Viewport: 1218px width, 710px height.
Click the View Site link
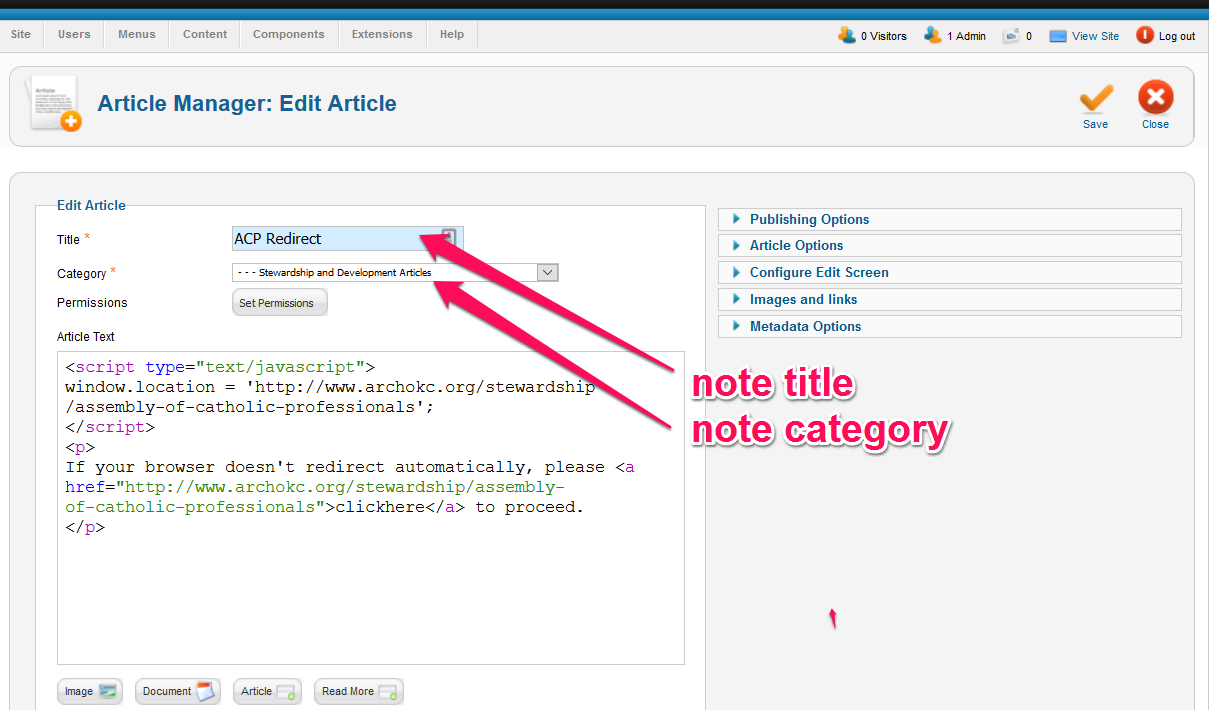(x=1096, y=36)
